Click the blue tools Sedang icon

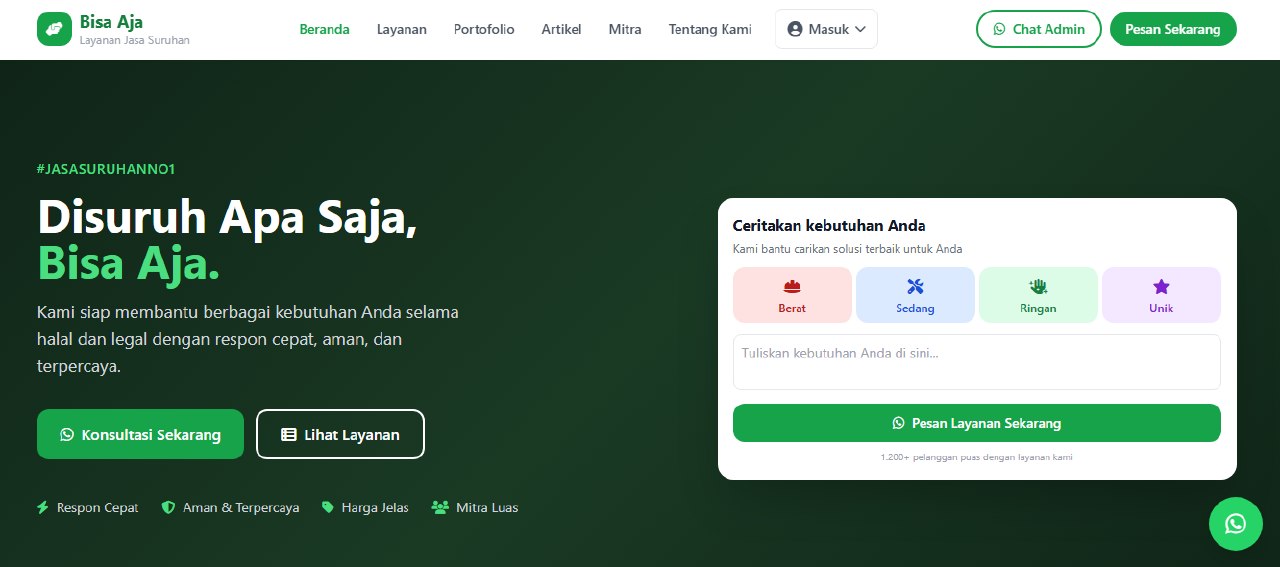point(915,286)
